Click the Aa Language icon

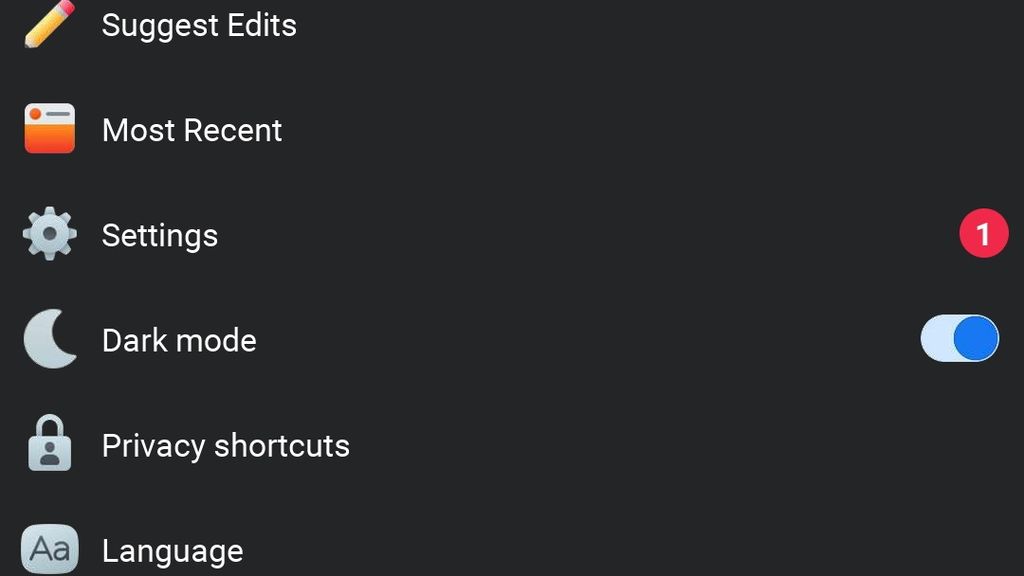click(50, 549)
